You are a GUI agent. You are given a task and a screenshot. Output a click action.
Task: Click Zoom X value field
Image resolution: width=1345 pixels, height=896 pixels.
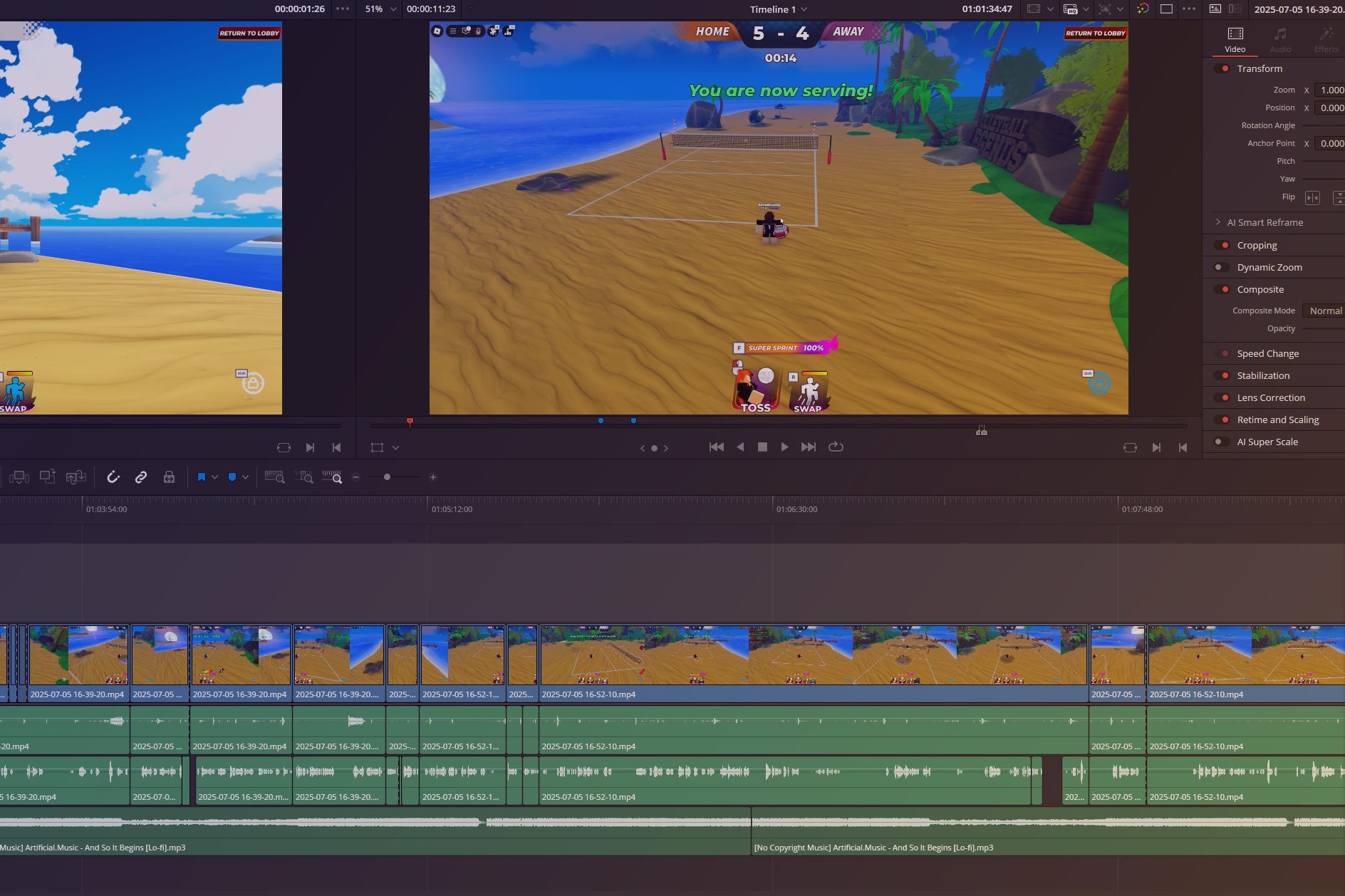(x=1329, y=90)
